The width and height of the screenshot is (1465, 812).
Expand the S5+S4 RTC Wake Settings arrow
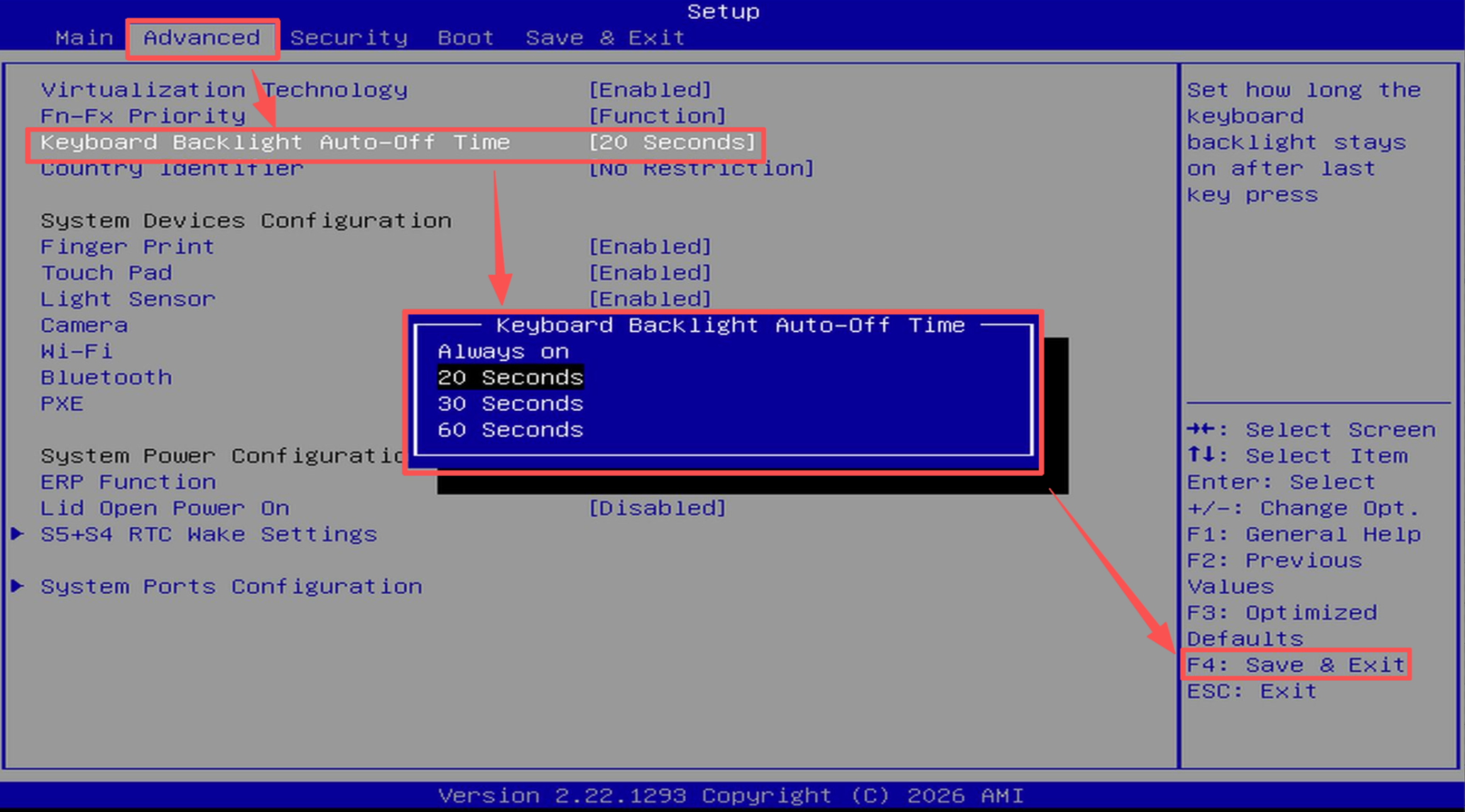(x=18, y=534)
